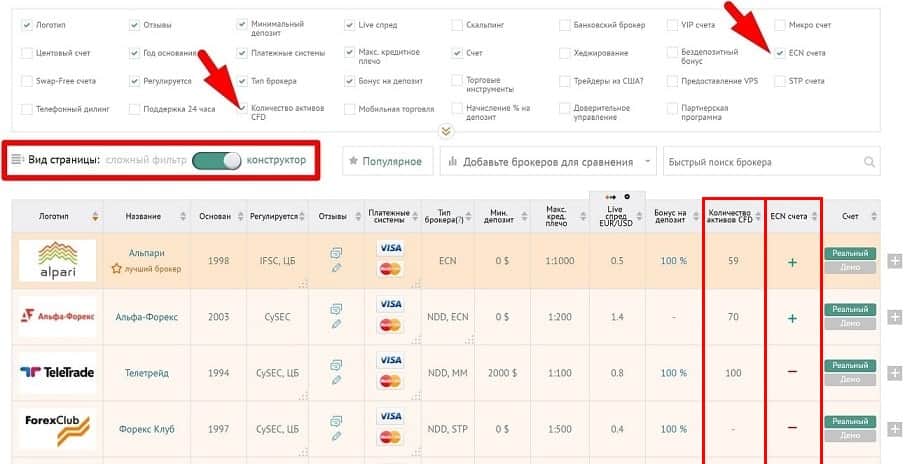Open Демо account for Форекс Клуб
Screen dimensions: 912x464
point(850,436)
